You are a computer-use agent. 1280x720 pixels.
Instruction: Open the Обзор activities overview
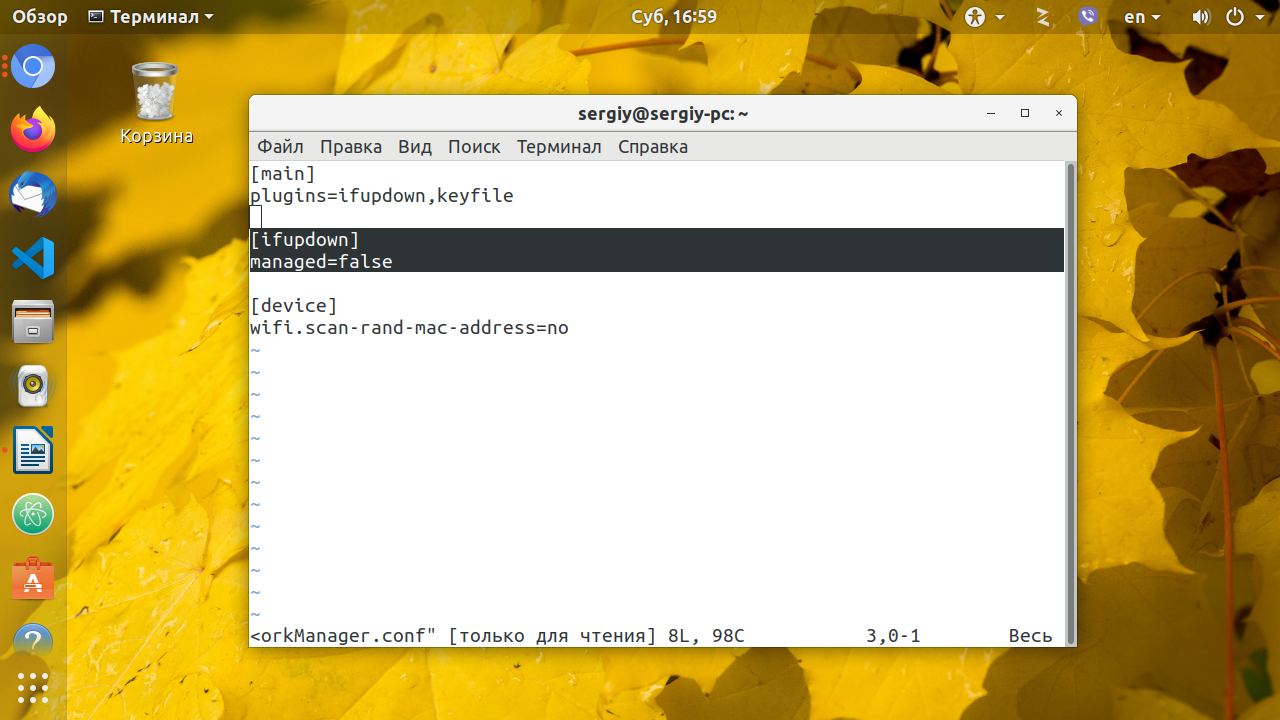pyautogui.click(x=41, y=17)
